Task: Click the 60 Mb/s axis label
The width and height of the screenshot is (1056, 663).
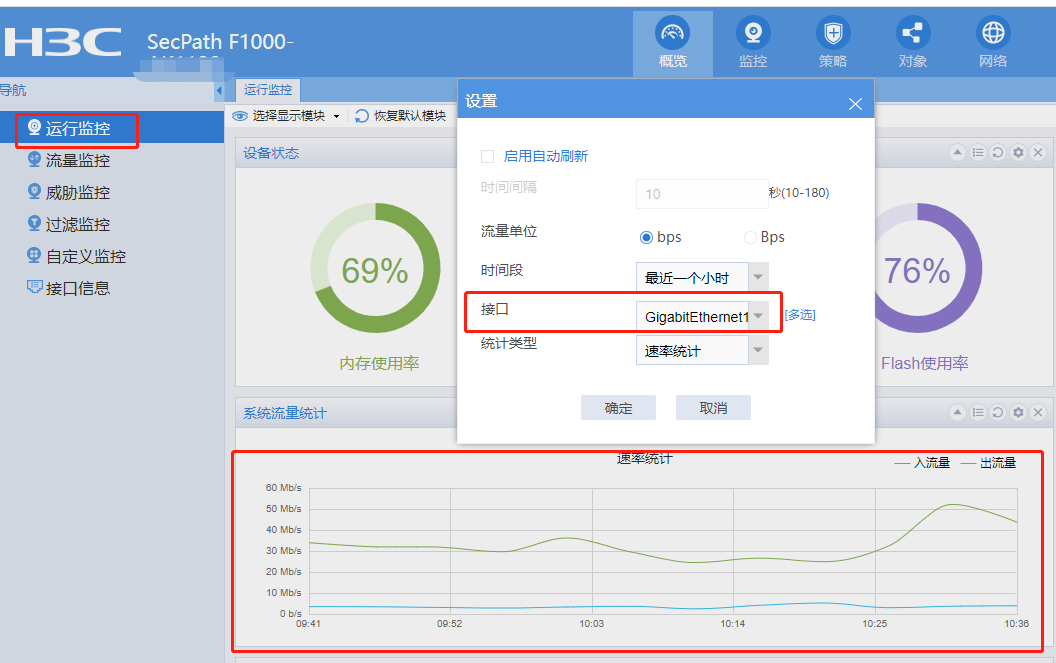Action: [284, 487]
